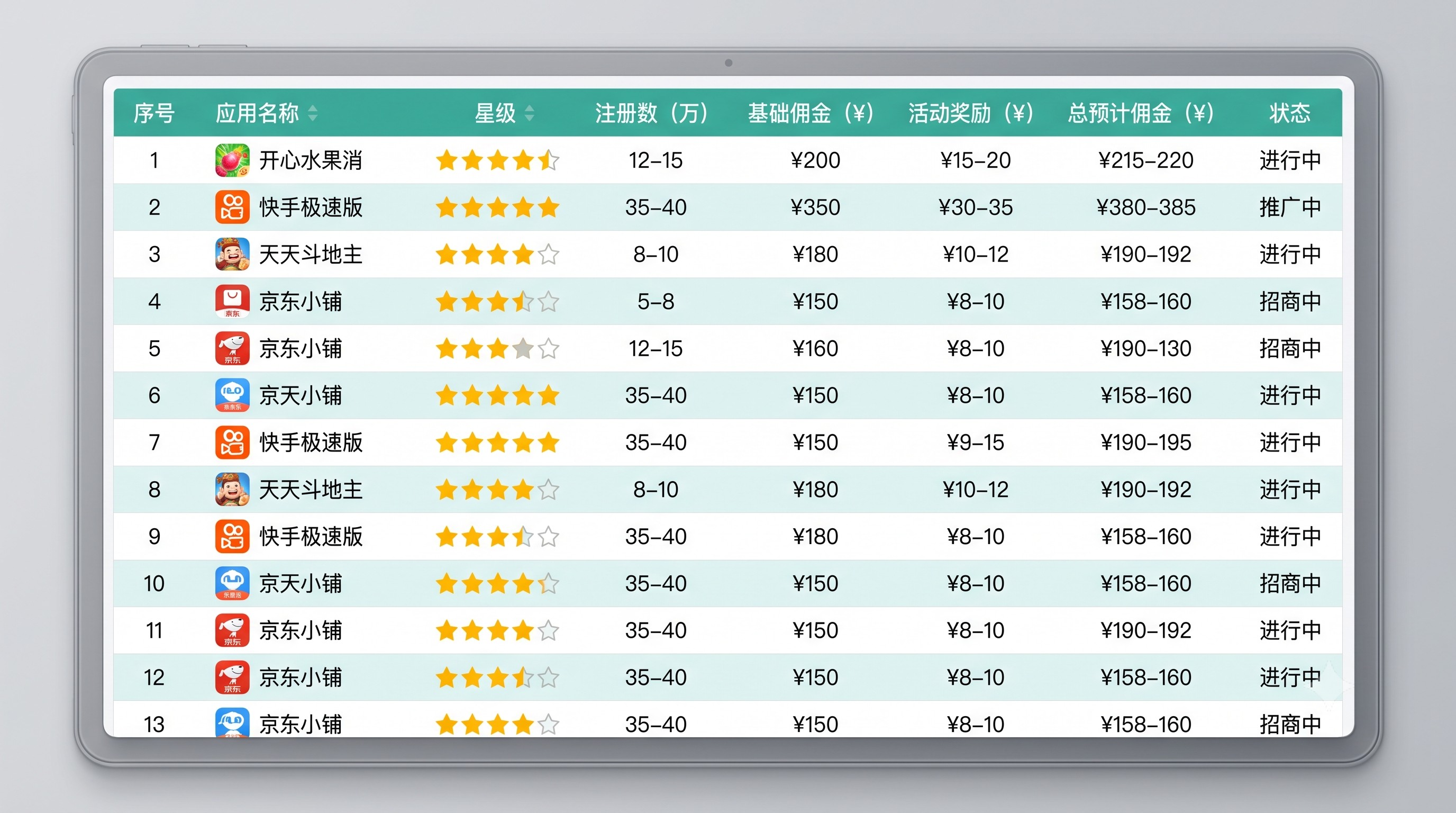Screen dimensions: 1456x813
Task: Click the 进行中 status in row 1
Action: pyautogui.click(x=1290, y=160)
